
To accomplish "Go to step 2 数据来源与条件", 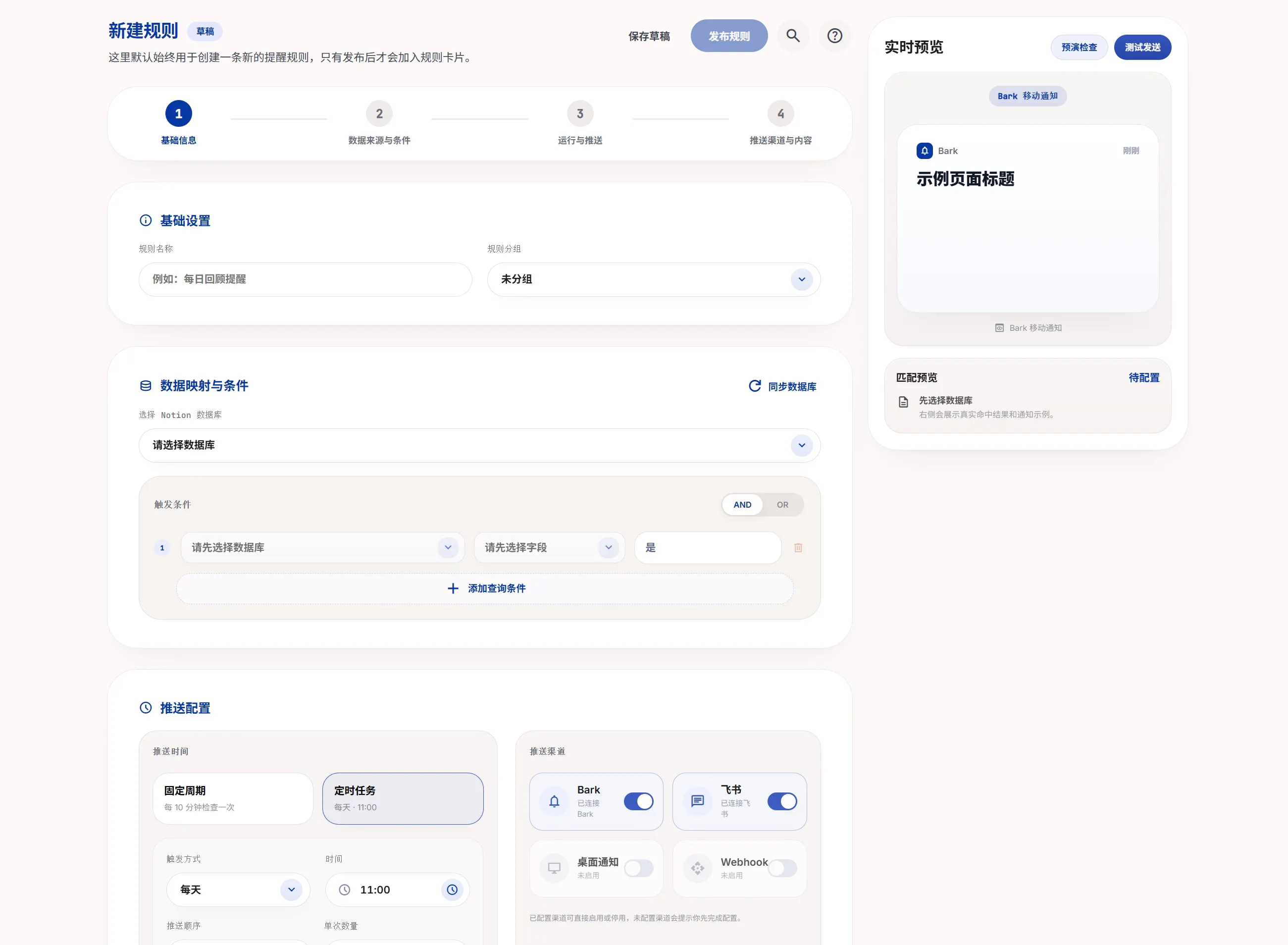I will [379, 123].
